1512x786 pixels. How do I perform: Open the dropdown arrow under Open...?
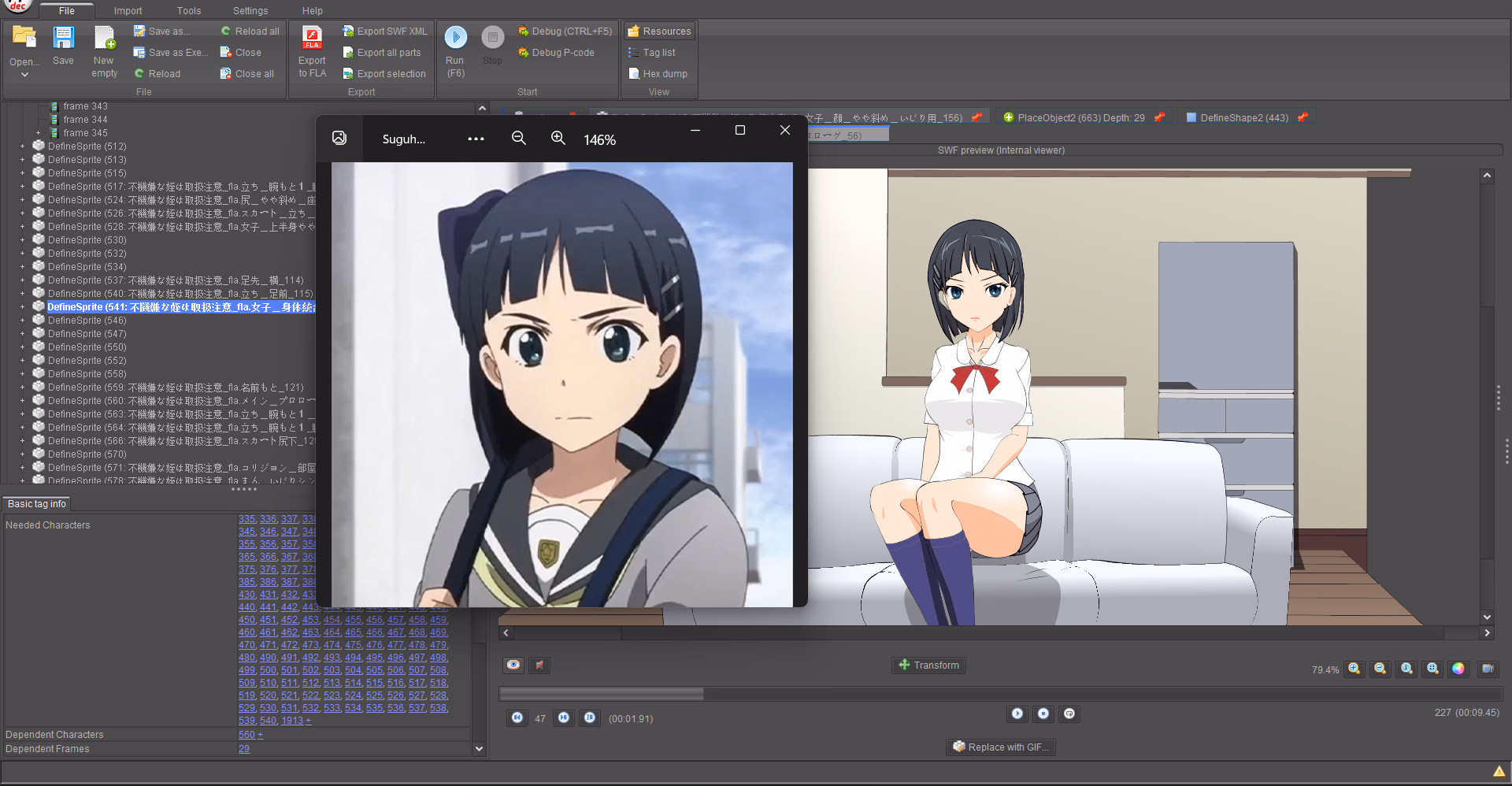pos(24,75)
